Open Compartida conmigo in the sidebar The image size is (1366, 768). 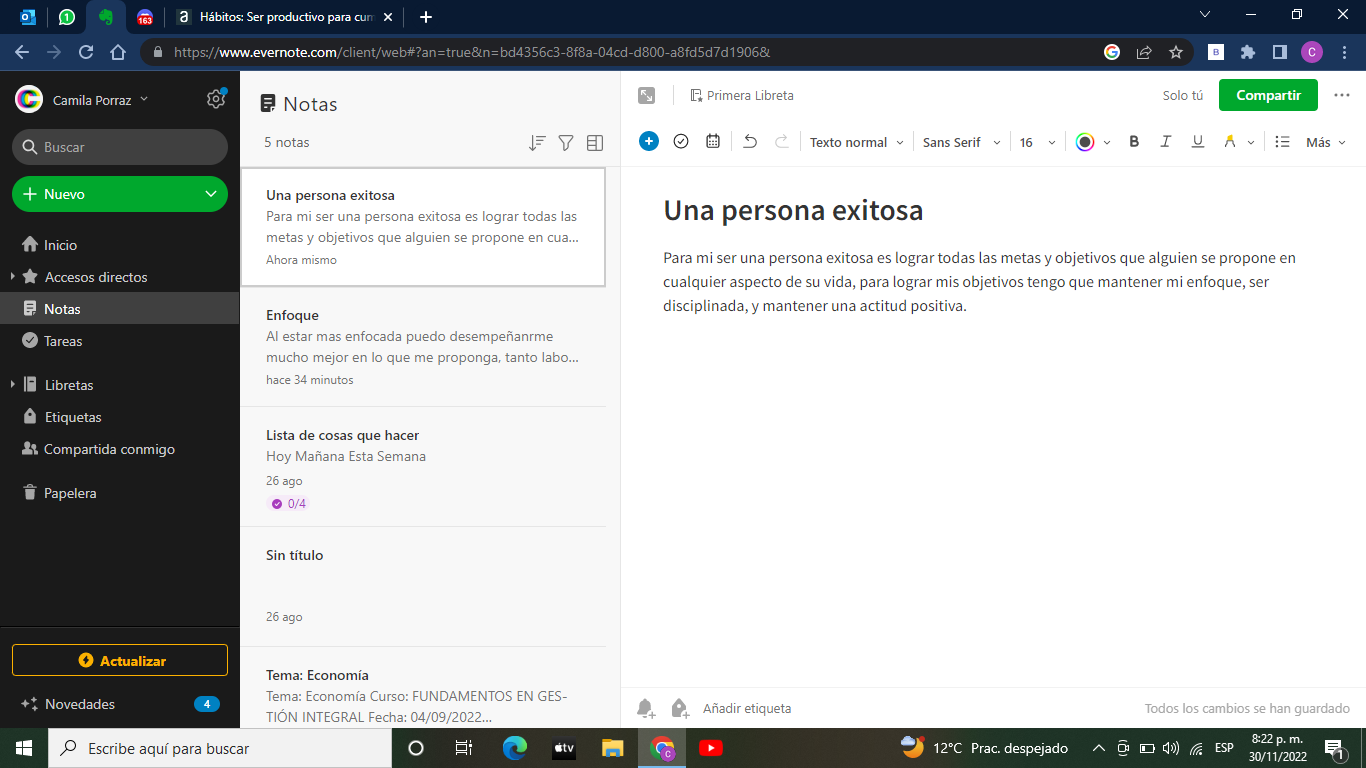point(120,449)
